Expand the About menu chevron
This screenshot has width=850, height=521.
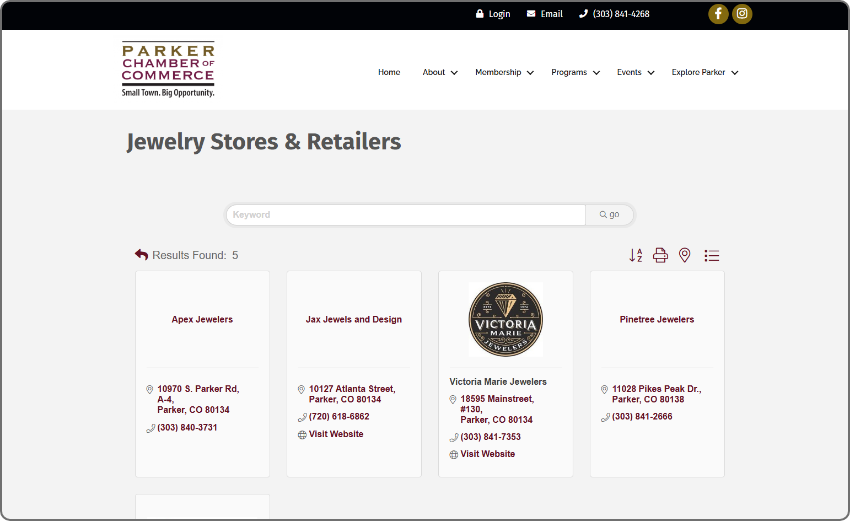454,73
